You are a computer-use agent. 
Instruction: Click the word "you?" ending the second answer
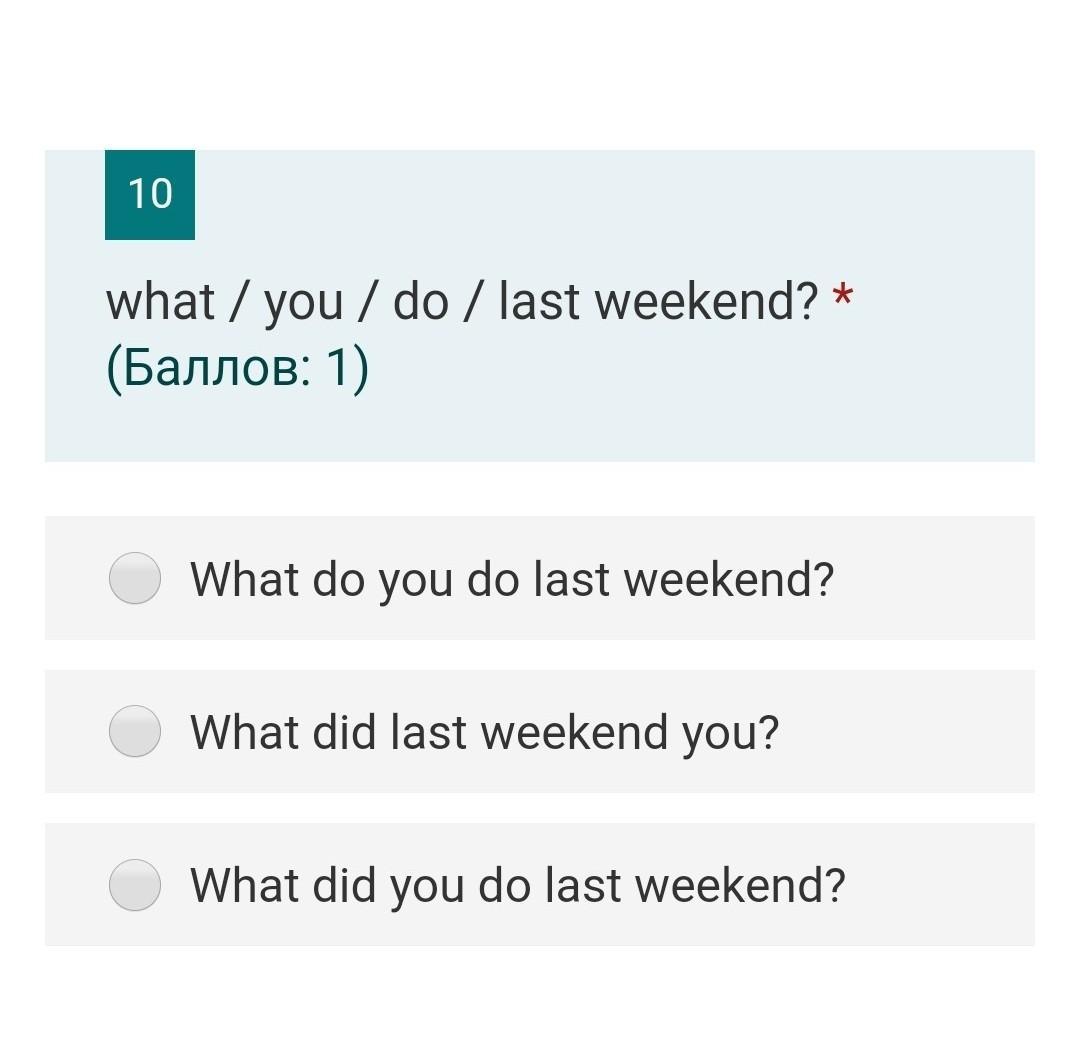[730, 734]
